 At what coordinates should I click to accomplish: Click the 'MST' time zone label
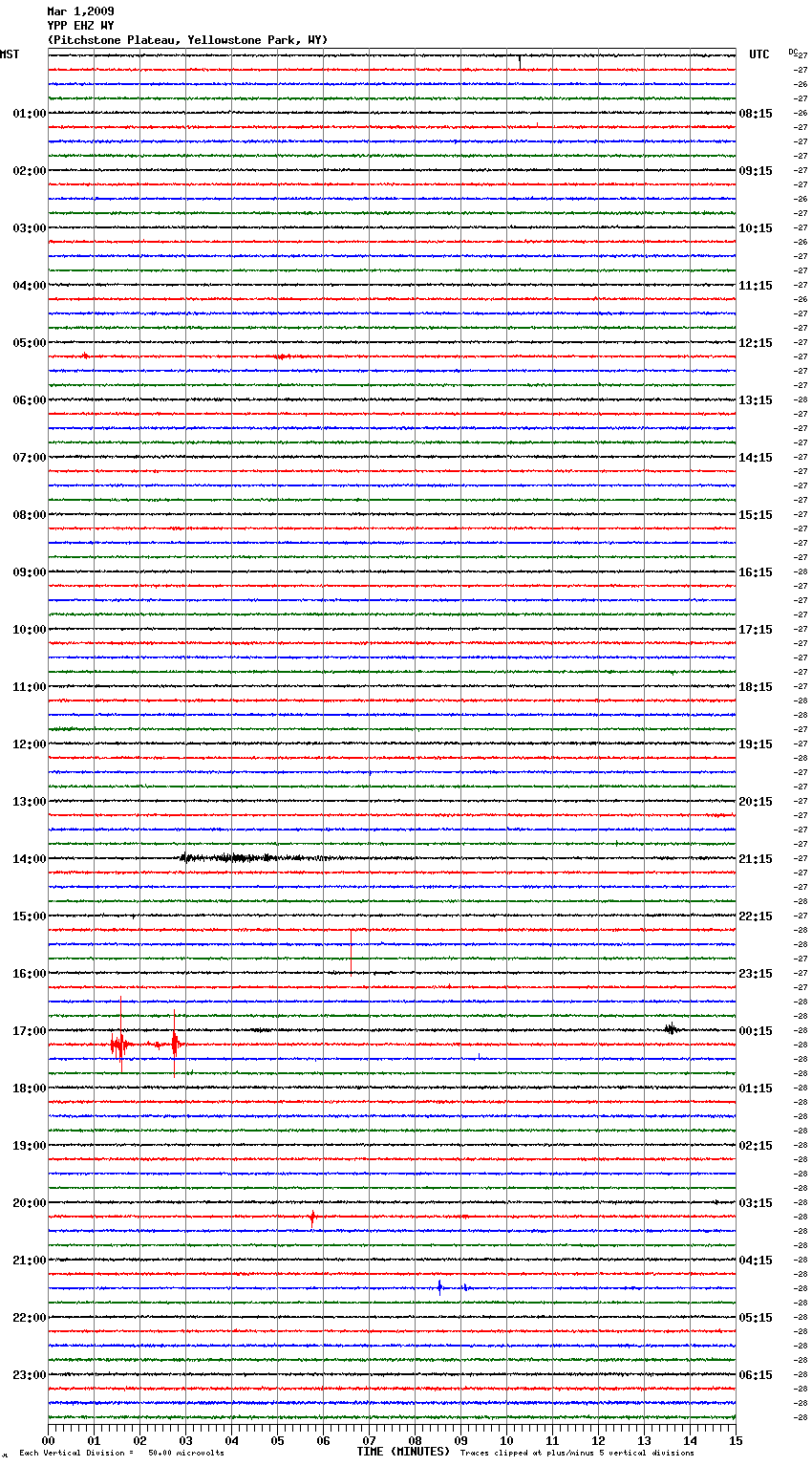pyautogui.click(x=10, y=54)
